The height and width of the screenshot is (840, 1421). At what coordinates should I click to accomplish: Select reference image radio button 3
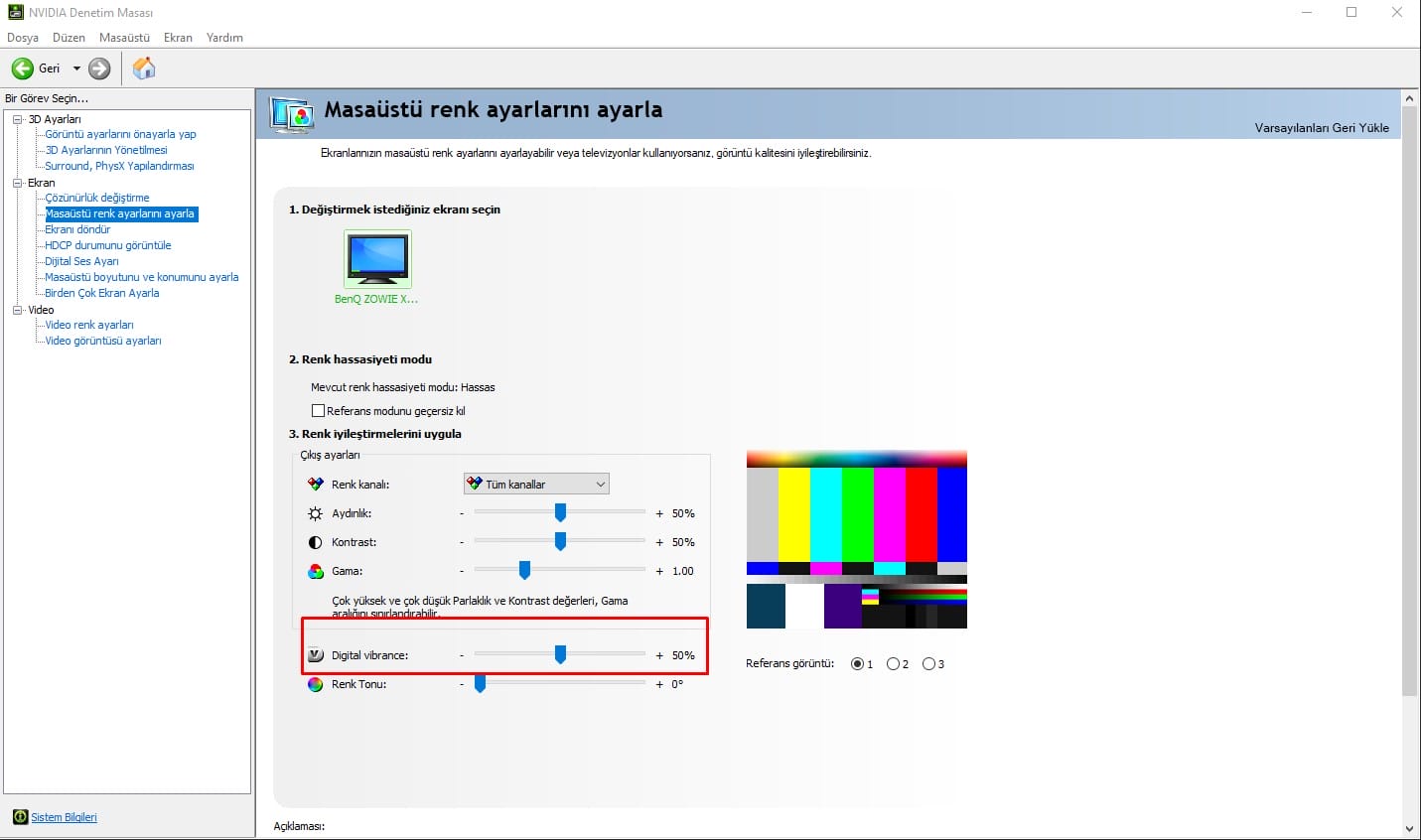[x=928, y=664]
